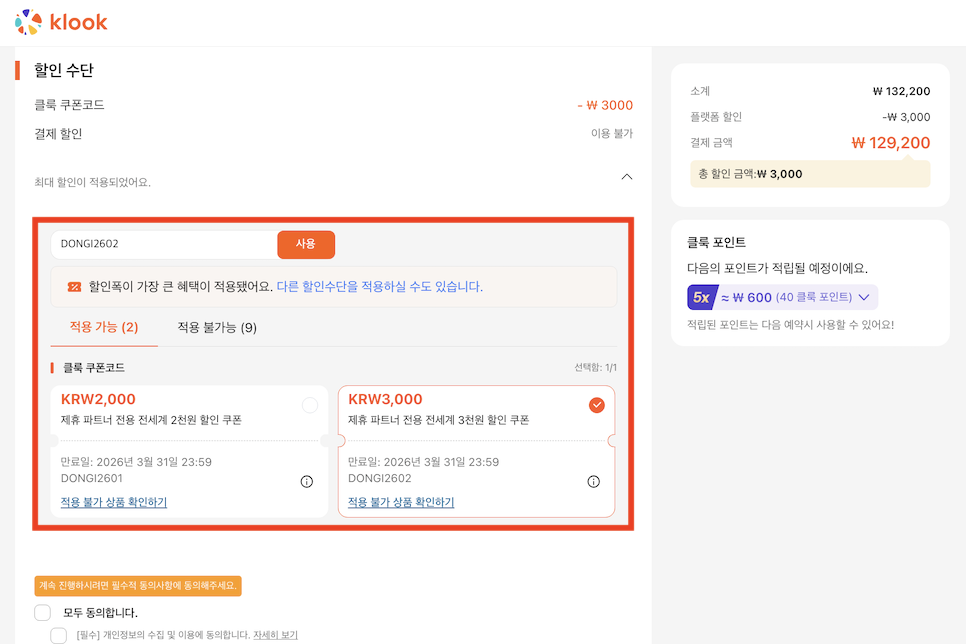Click the 결제 금액 ₩ 129,200 total
This screenshot has width=966, height=644.
point(891,143)
